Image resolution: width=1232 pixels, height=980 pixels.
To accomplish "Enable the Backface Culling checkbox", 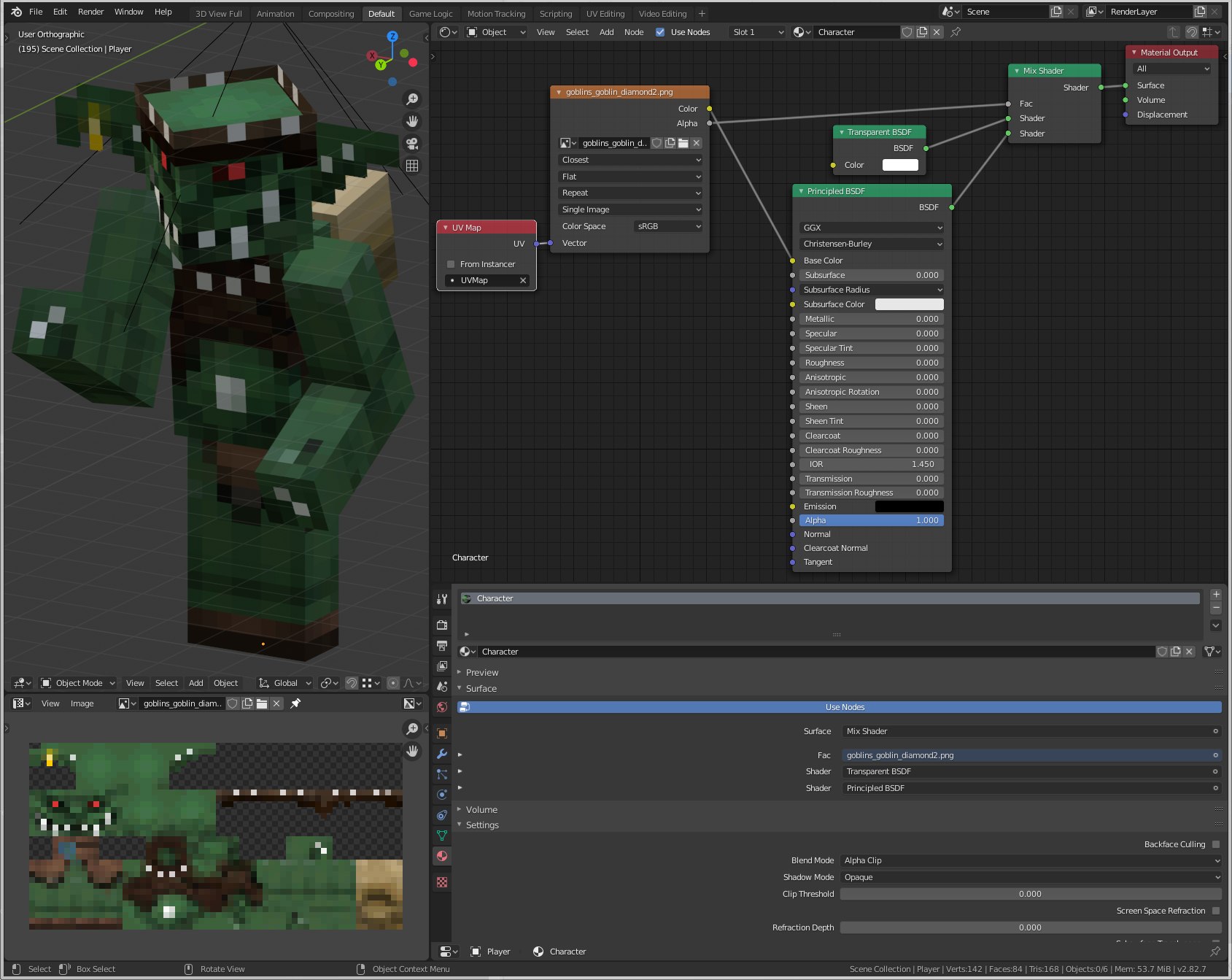I will (x=1216, y=844).
